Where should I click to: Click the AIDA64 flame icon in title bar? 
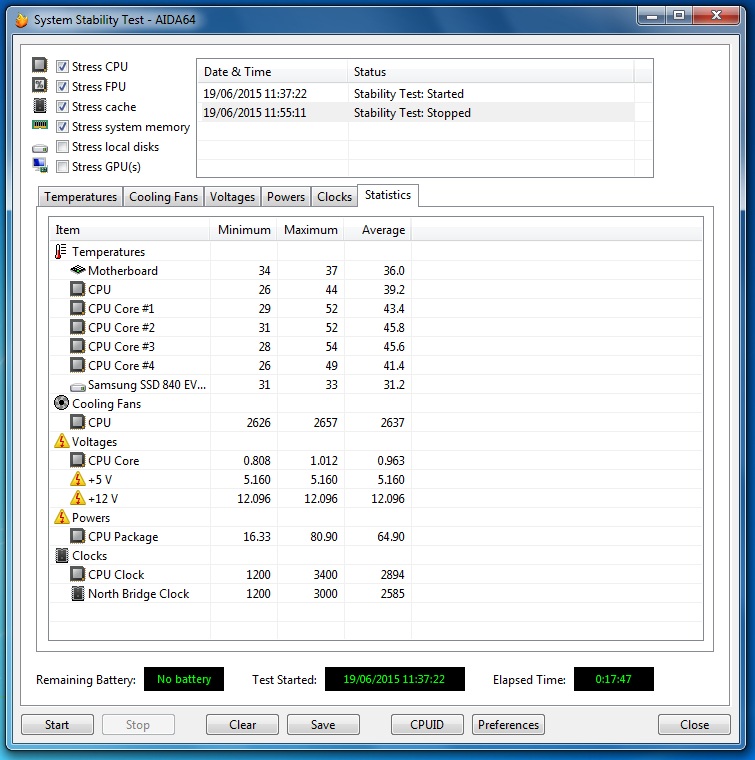tap(20, 17)
